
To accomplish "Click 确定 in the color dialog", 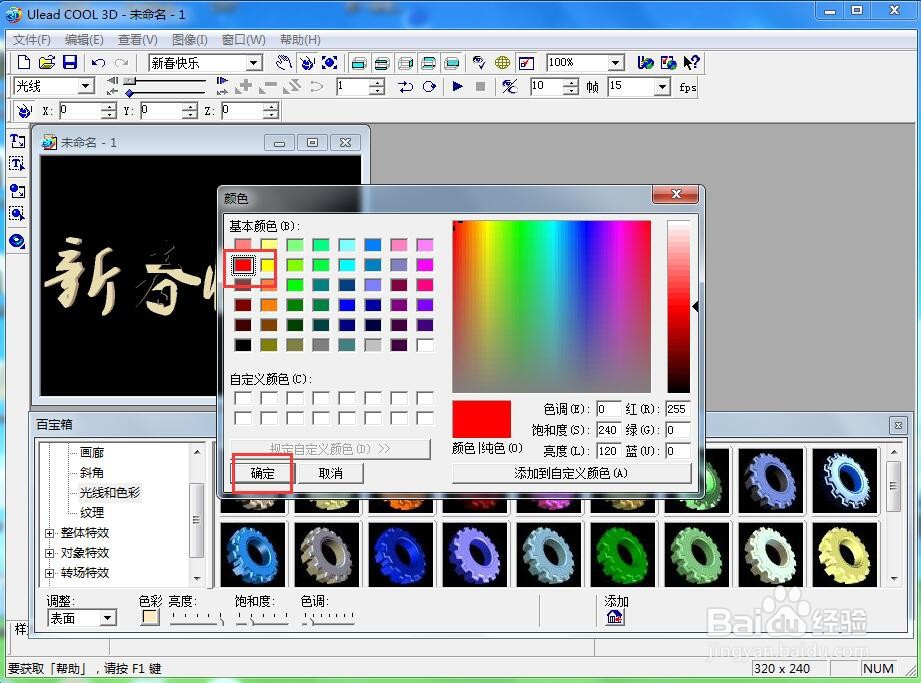I will coord(263,473).
